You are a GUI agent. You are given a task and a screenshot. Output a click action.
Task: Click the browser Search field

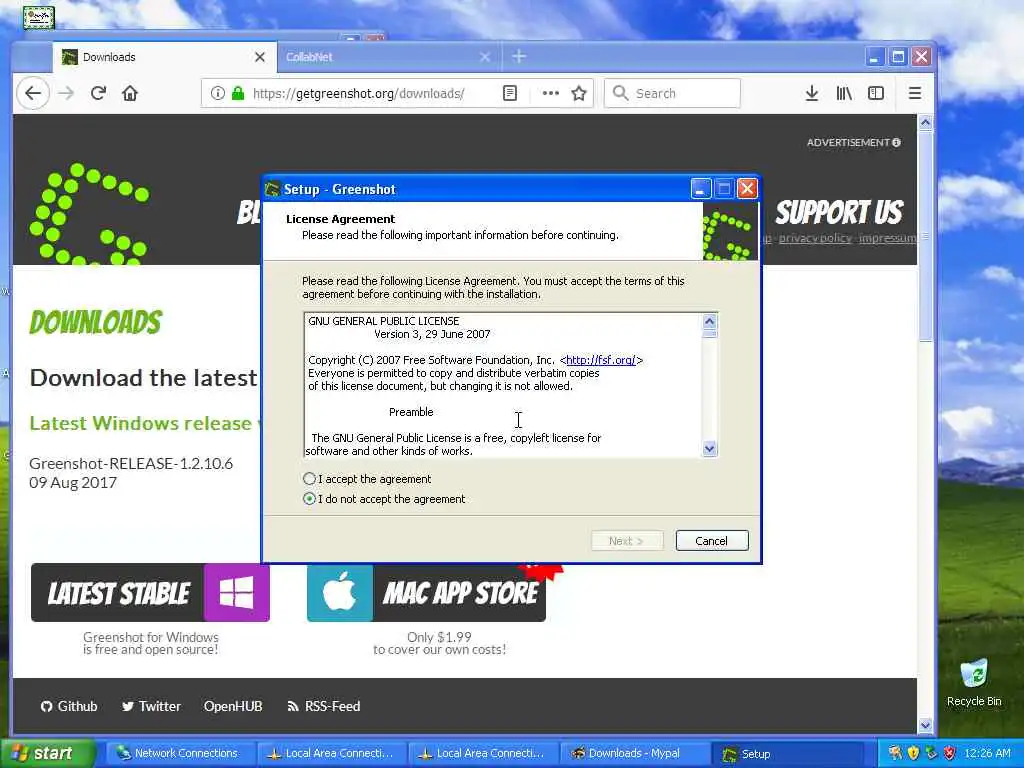pos(673,93)
